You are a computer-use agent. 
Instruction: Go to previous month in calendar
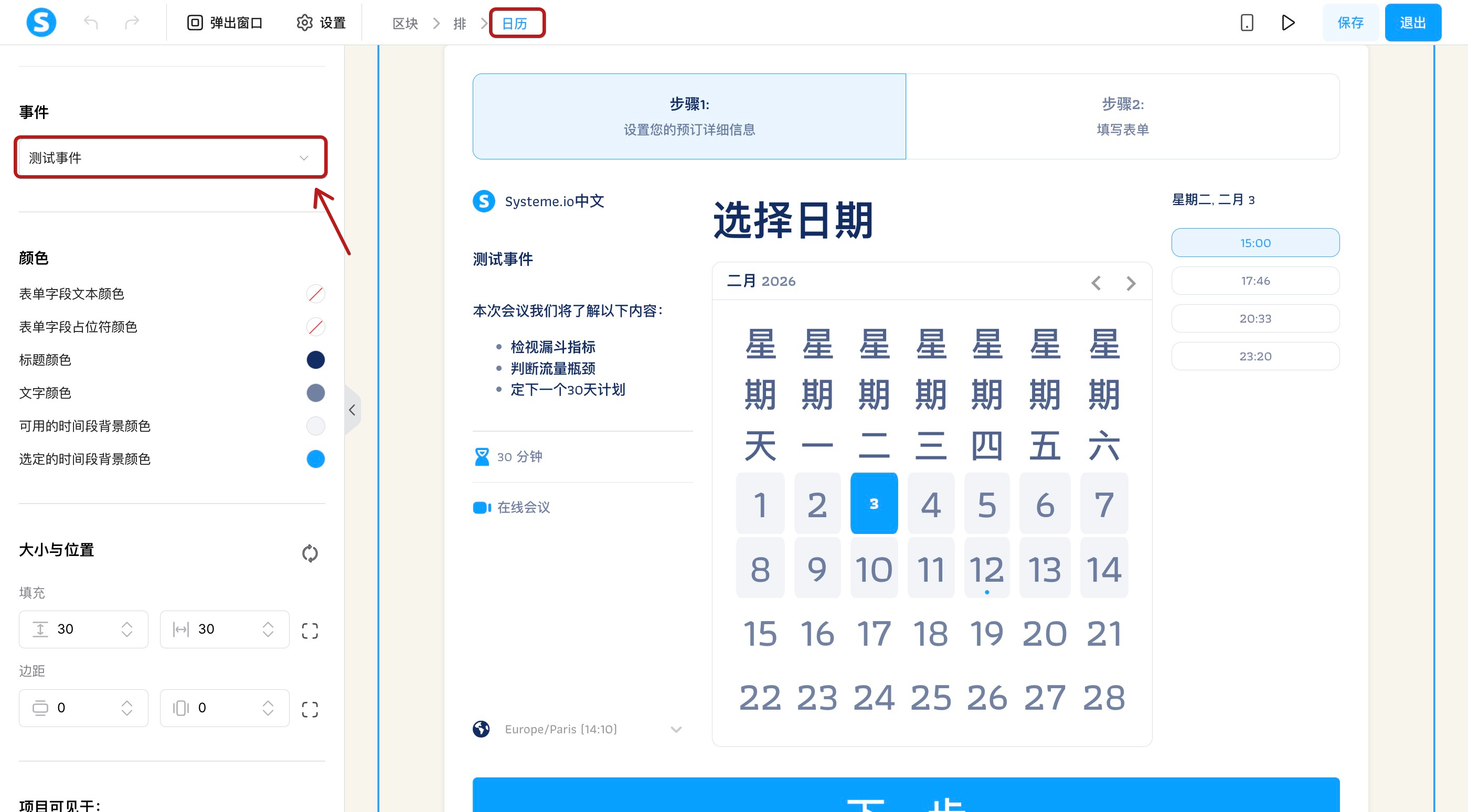(1096, 283)
